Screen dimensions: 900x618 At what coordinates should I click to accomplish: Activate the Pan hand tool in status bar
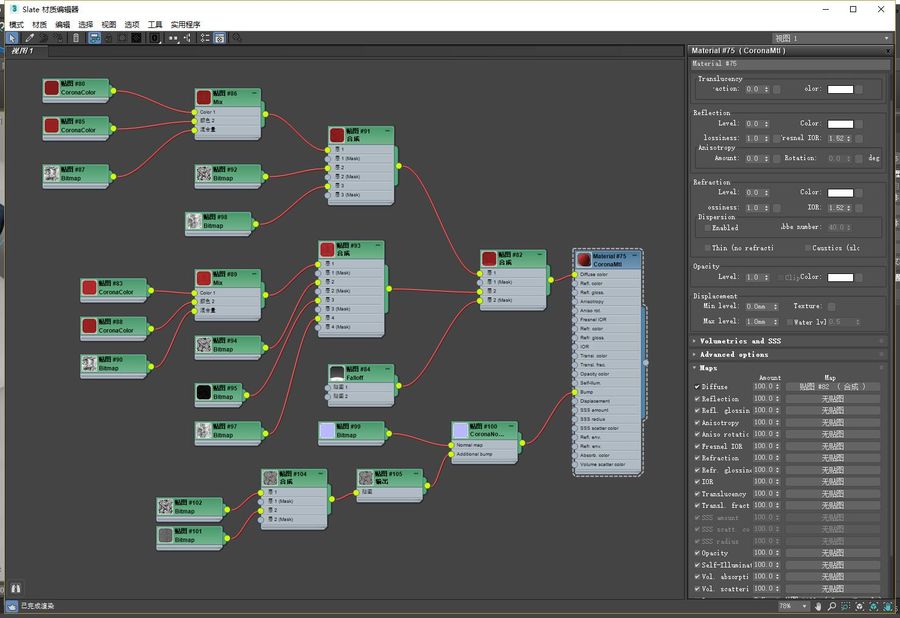818,606
